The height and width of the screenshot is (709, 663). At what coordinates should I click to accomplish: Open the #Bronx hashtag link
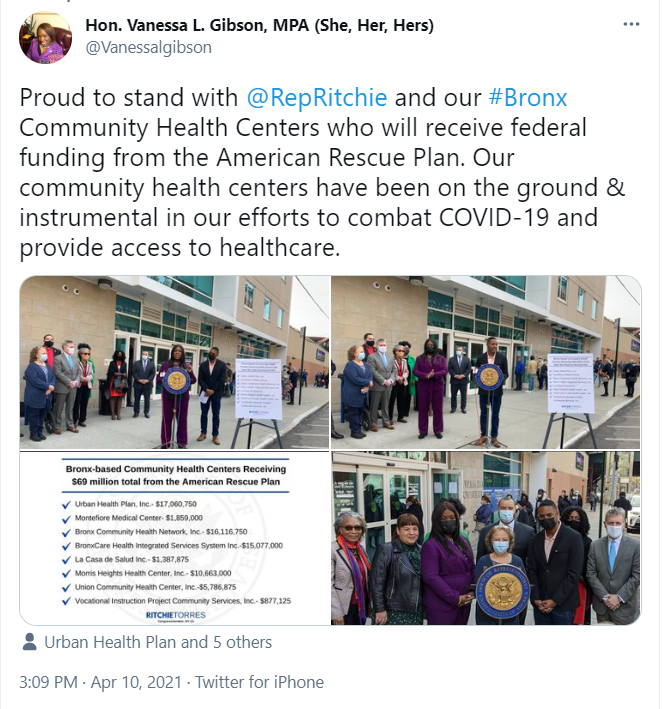[x=528, y=98]
